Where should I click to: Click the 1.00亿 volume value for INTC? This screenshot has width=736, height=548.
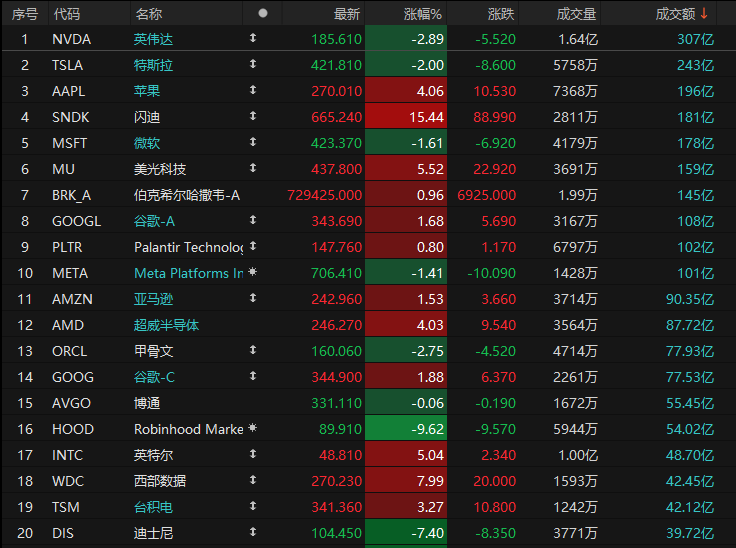pyautogui.click(x=578, y=455)
